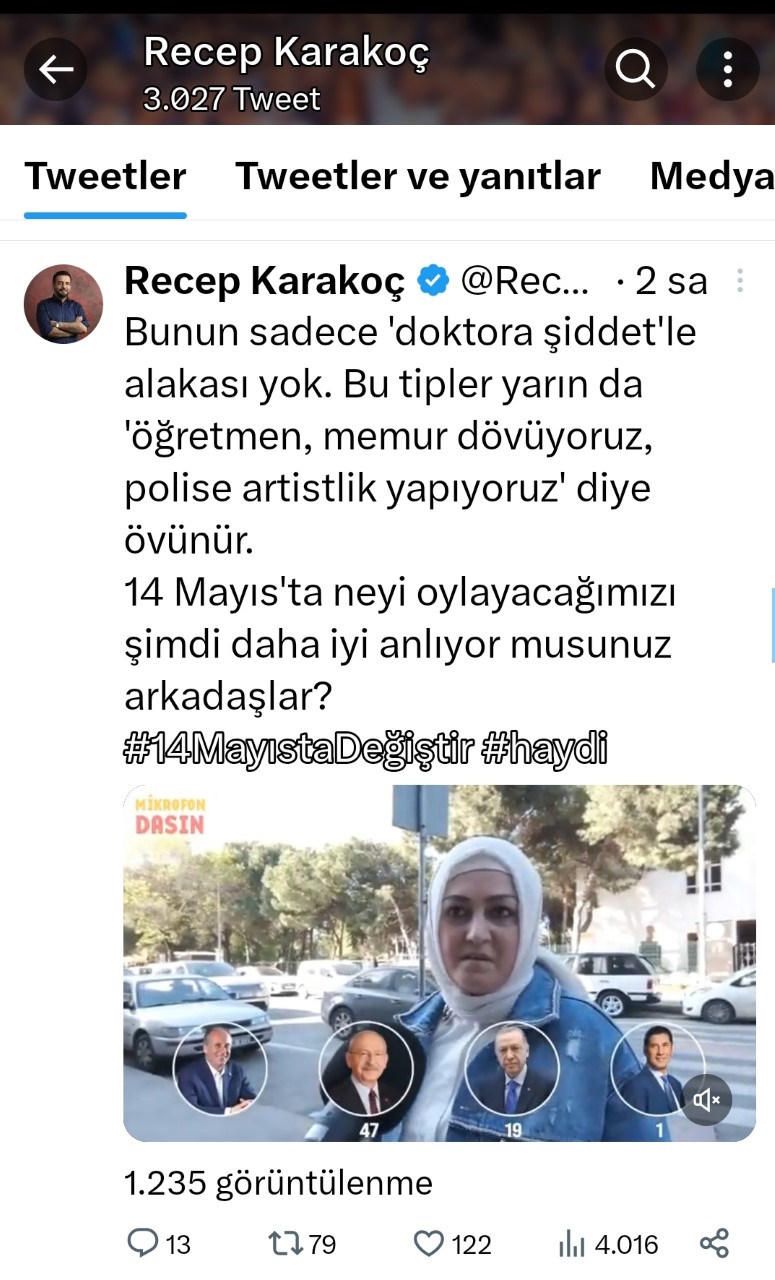Tap the 1.235 görüntülenme view count
The width and height of the screenshot is (775, 1280).
[278, 1184]
